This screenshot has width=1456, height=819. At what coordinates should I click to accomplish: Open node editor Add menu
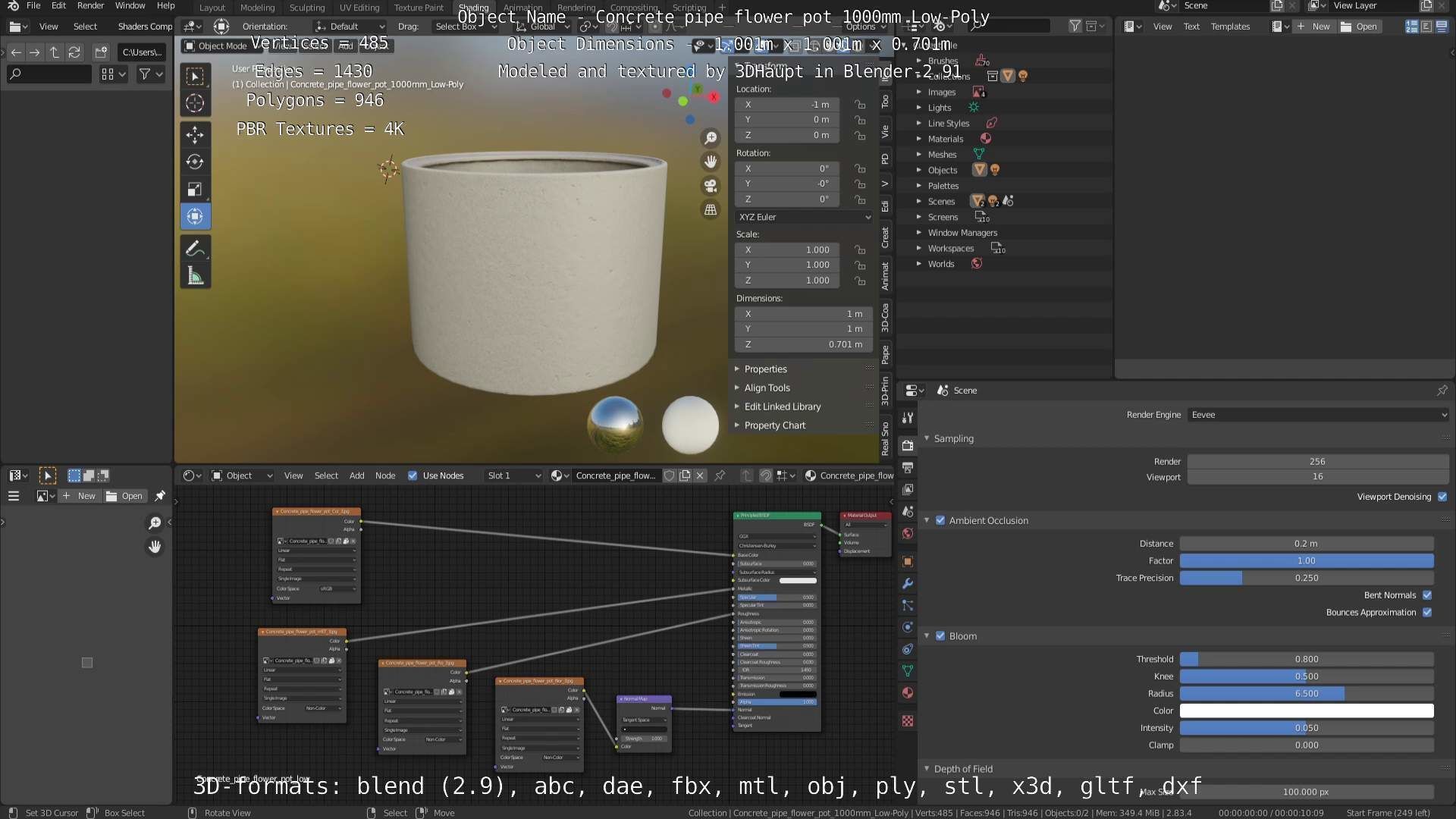pos(356,475)
